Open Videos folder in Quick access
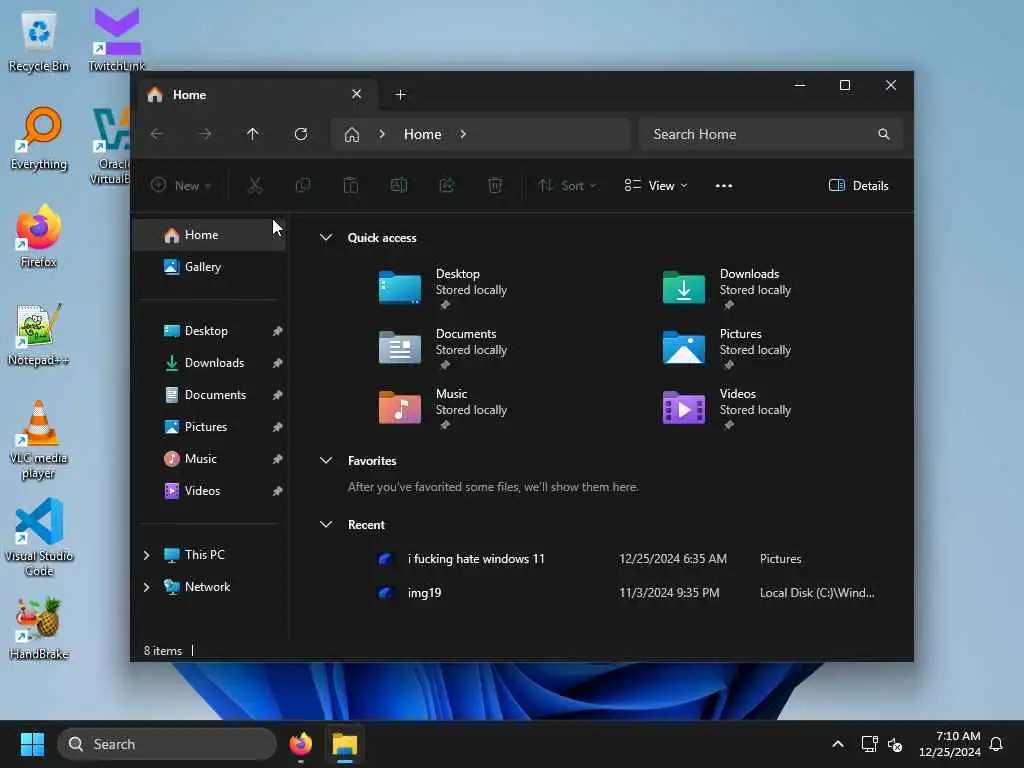Screen dimensions: 1024x768 tap(728, 408)
